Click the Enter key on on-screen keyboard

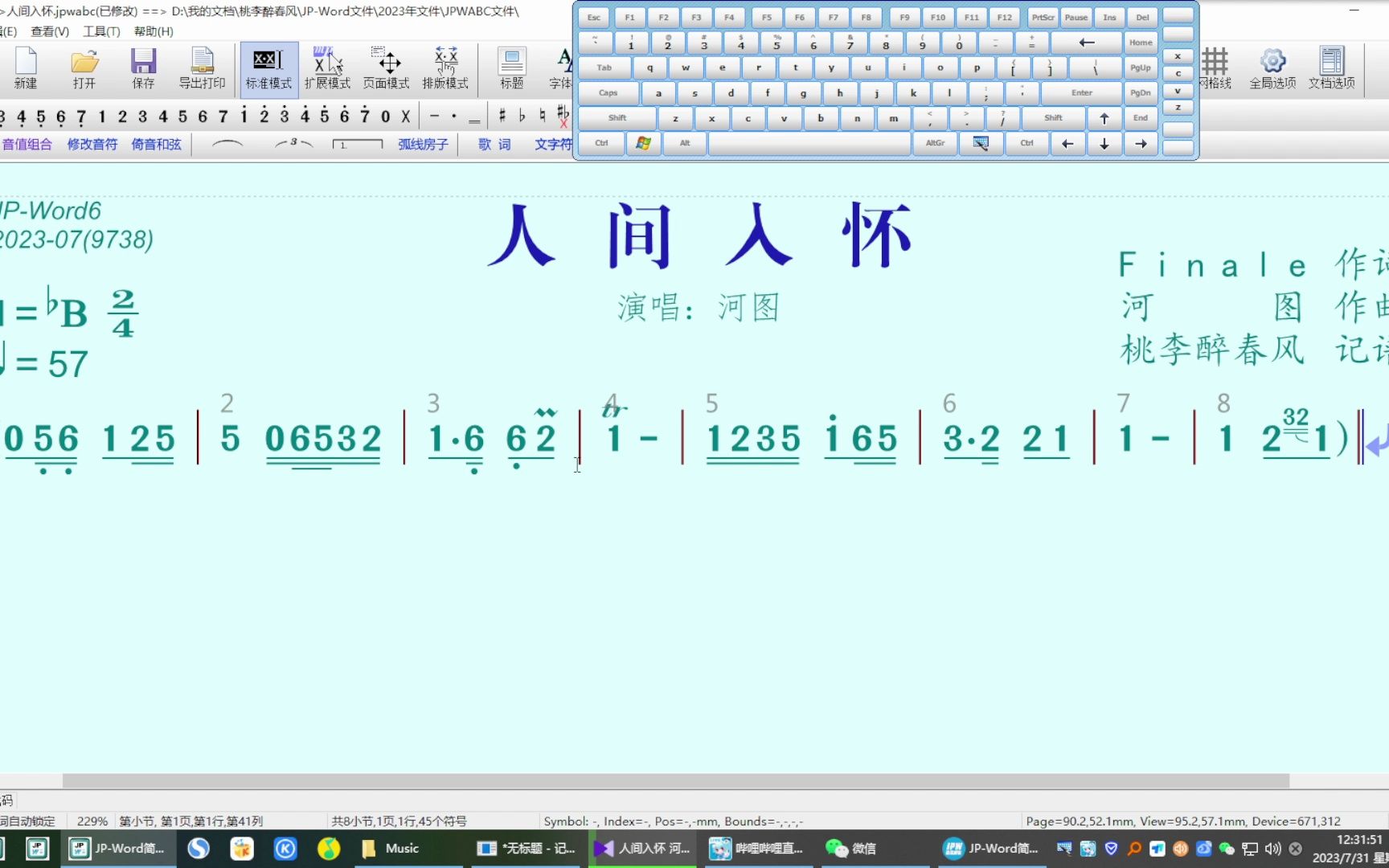[x=1082, y=92]
